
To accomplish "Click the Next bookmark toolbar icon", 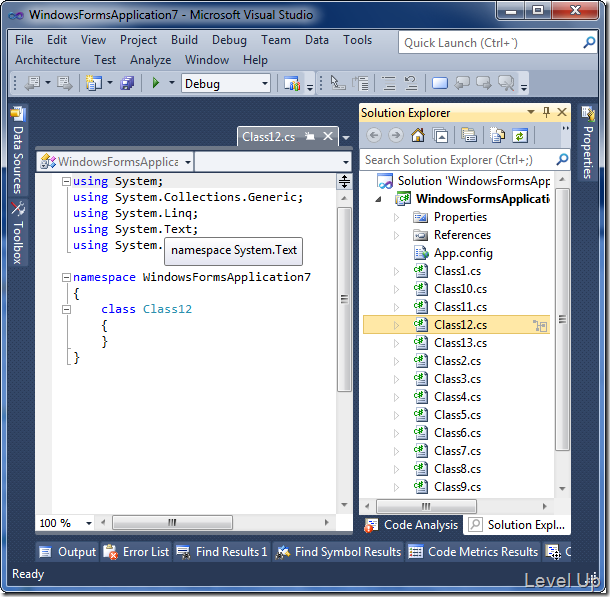I will [484, 83].
